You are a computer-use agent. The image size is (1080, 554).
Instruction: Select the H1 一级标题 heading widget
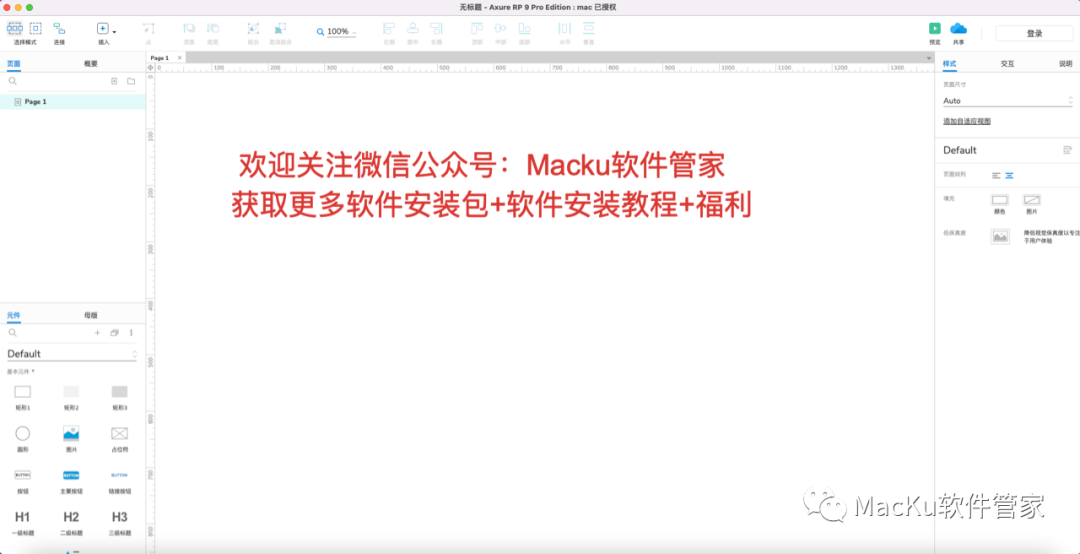tap(23, 523)
